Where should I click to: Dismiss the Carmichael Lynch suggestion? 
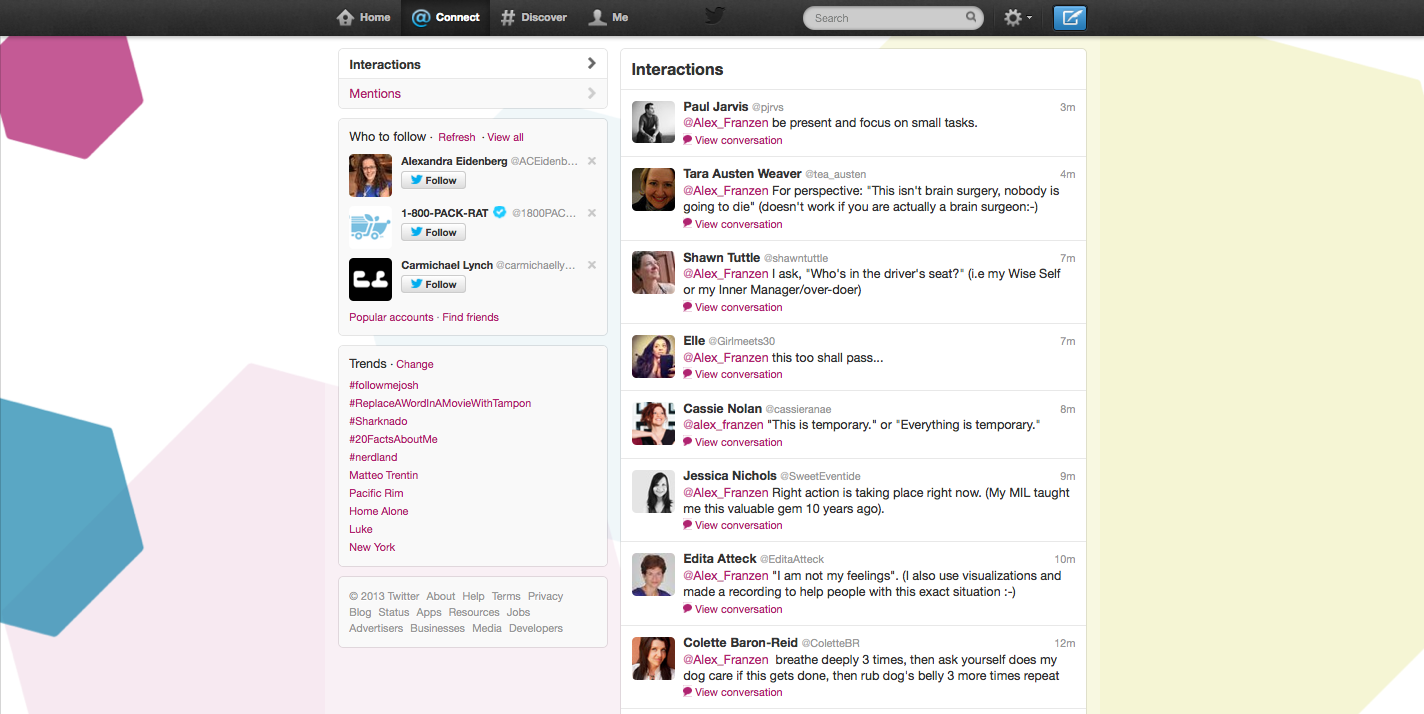(x=592, y=265)
